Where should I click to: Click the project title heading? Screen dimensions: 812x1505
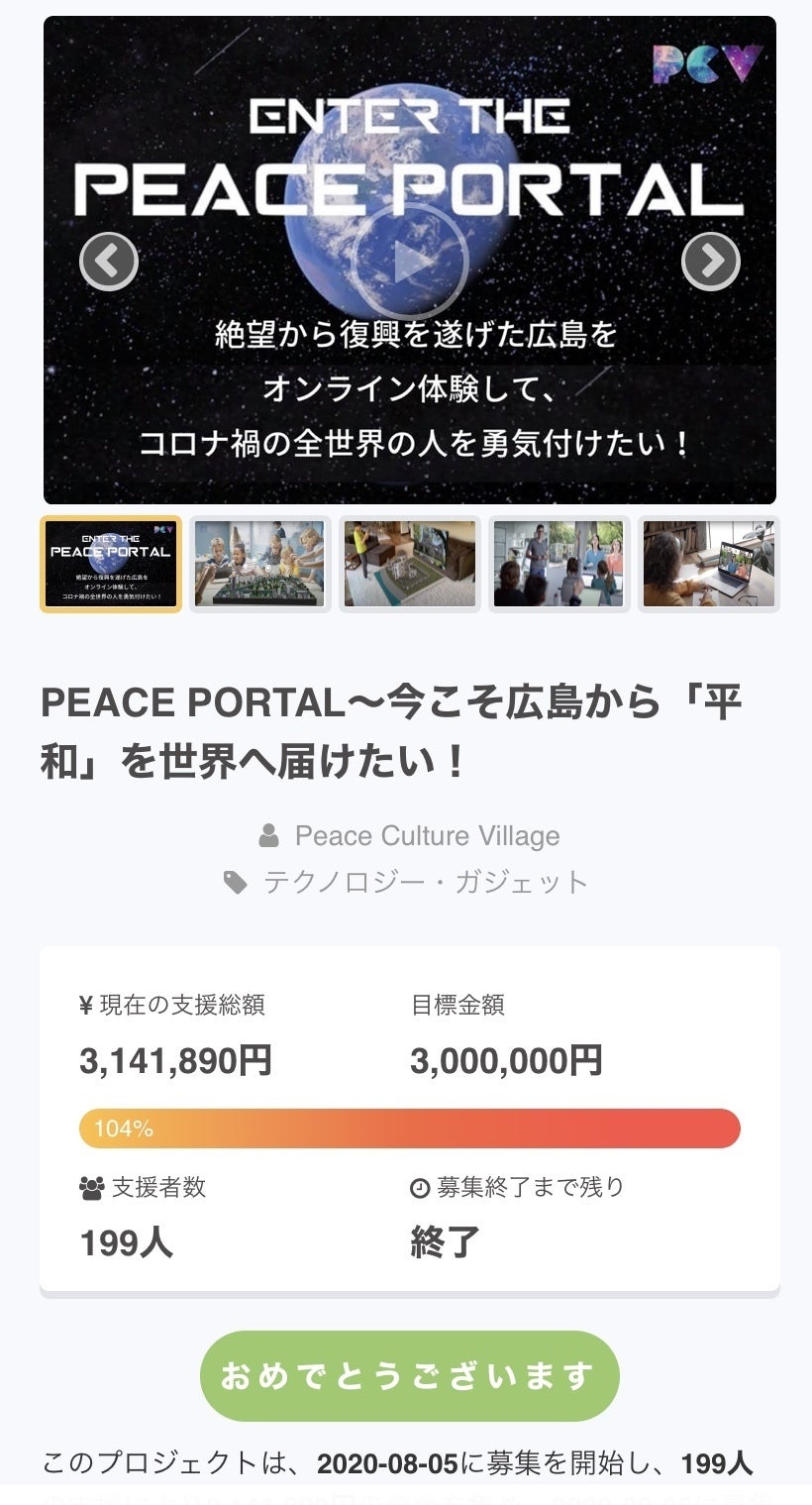[391, 732]
